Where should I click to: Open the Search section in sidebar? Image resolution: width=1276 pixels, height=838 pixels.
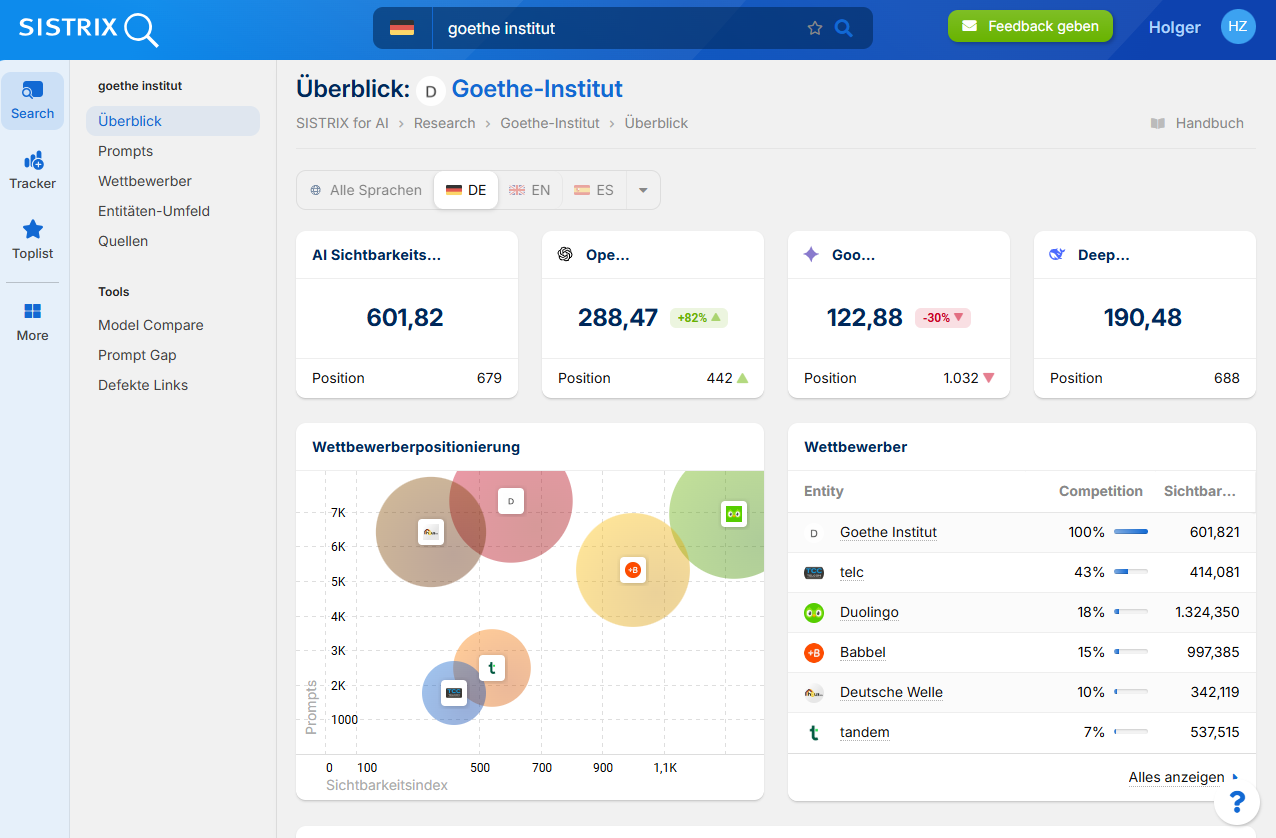pyautogui.click(x=32, y=101)
